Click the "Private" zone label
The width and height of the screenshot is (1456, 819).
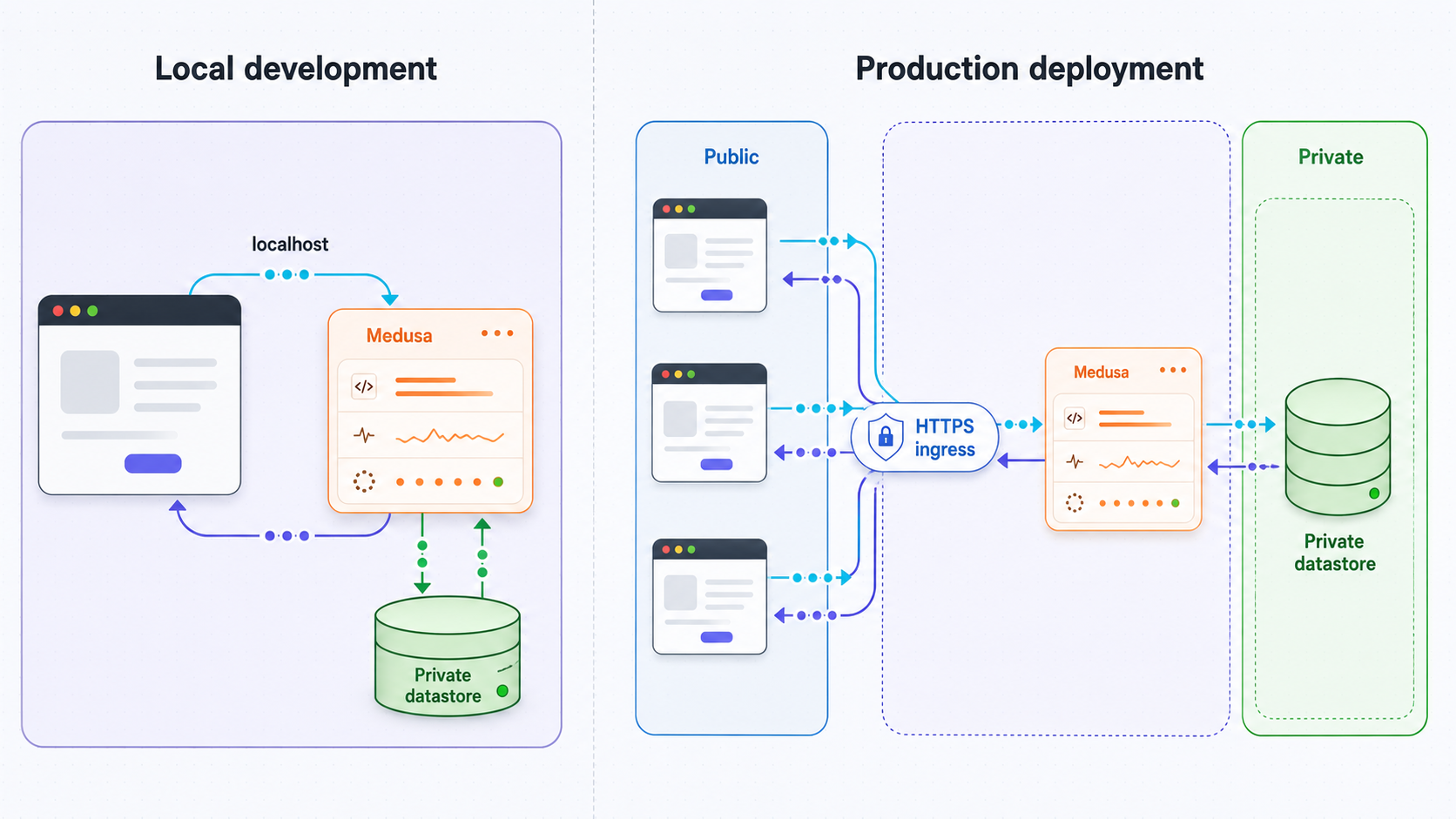point(1331,157)
